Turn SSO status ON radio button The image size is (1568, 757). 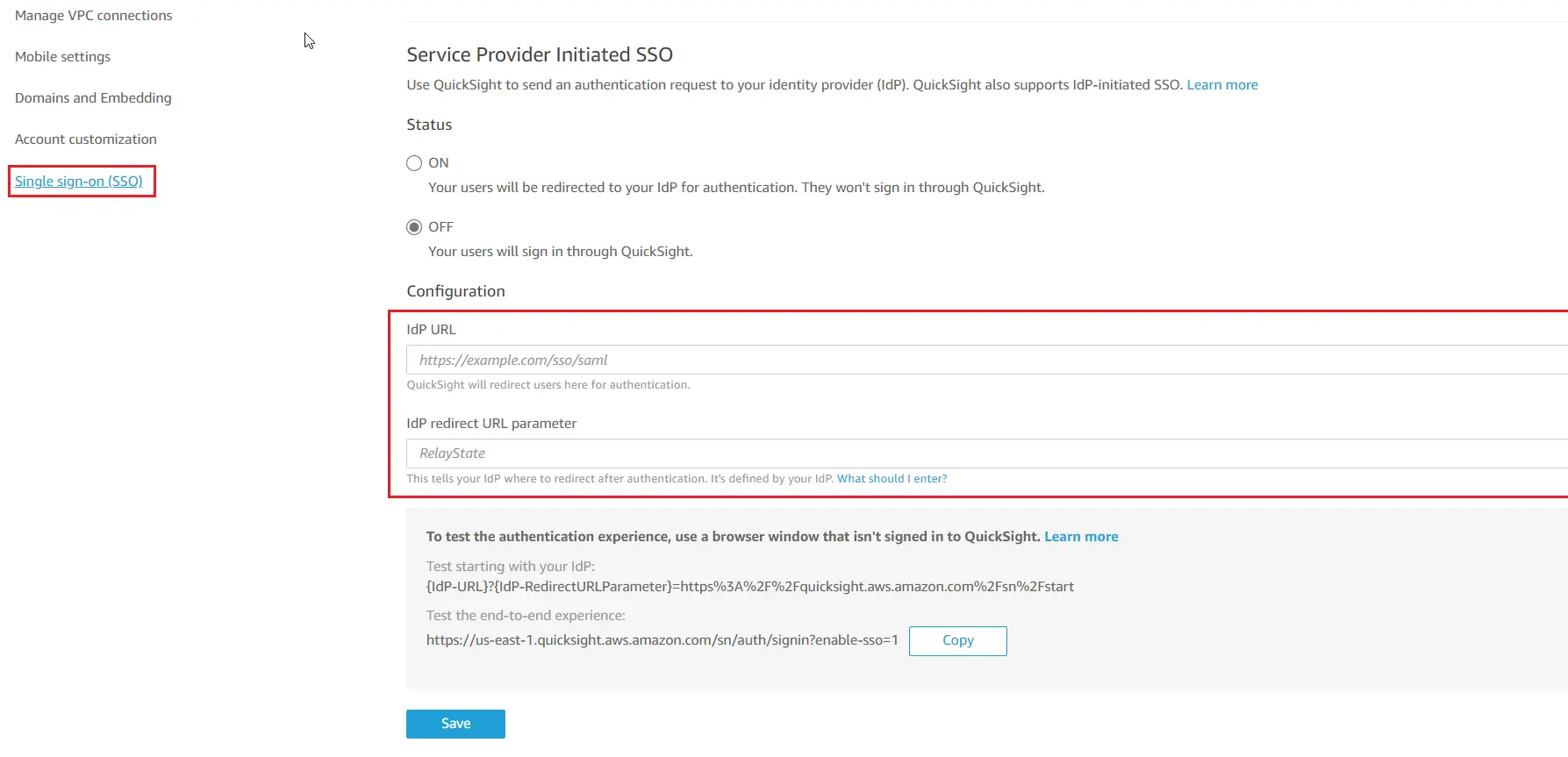414,163
